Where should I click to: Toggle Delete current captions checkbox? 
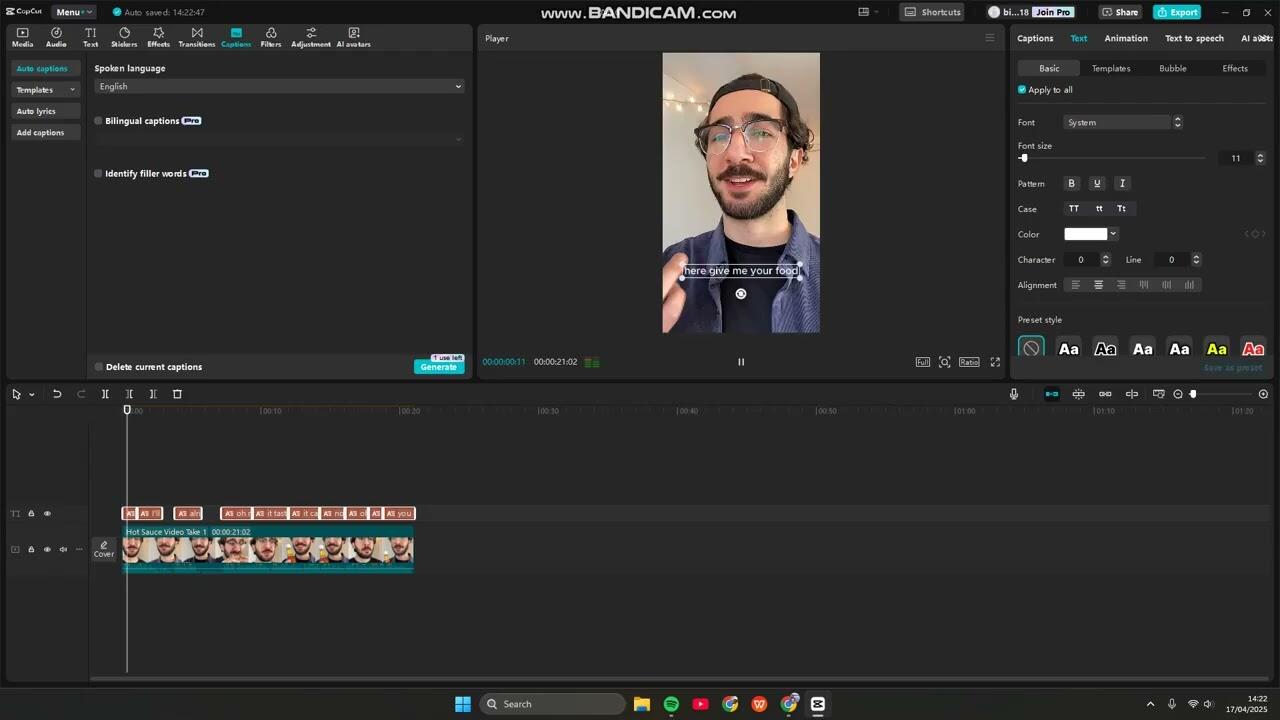(99, 367)
